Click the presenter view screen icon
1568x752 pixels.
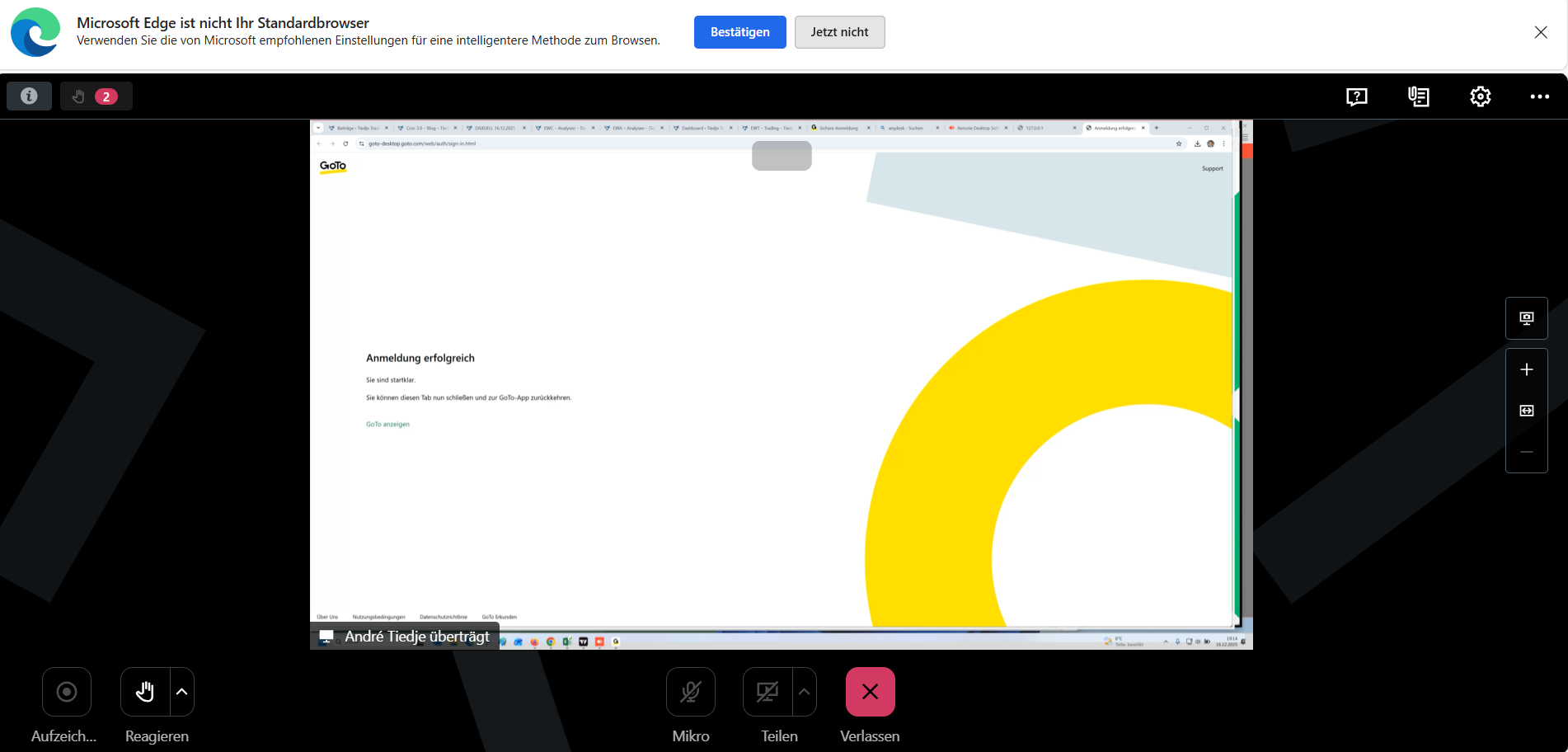coord(1526,318)
